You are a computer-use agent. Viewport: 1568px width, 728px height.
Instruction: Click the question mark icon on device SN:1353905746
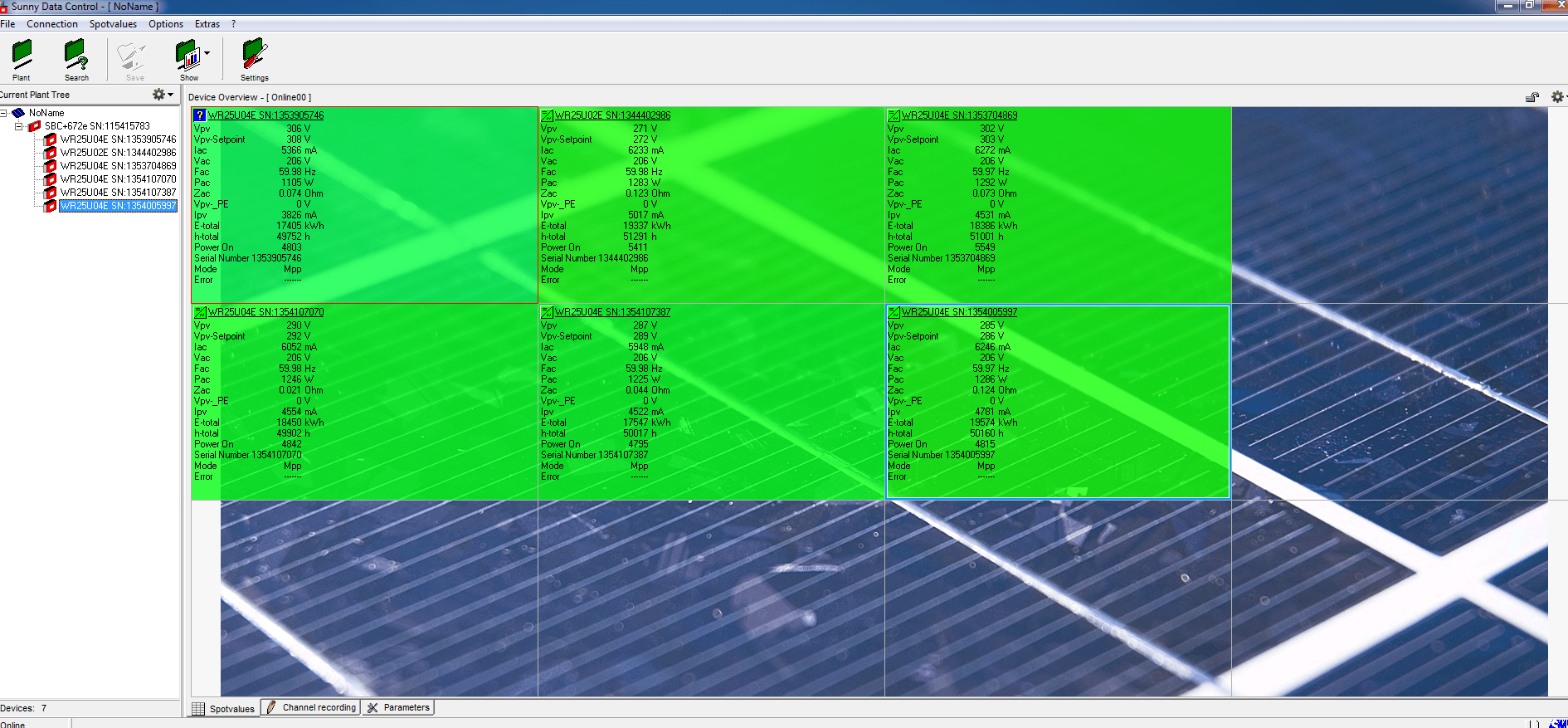point(200,115)
